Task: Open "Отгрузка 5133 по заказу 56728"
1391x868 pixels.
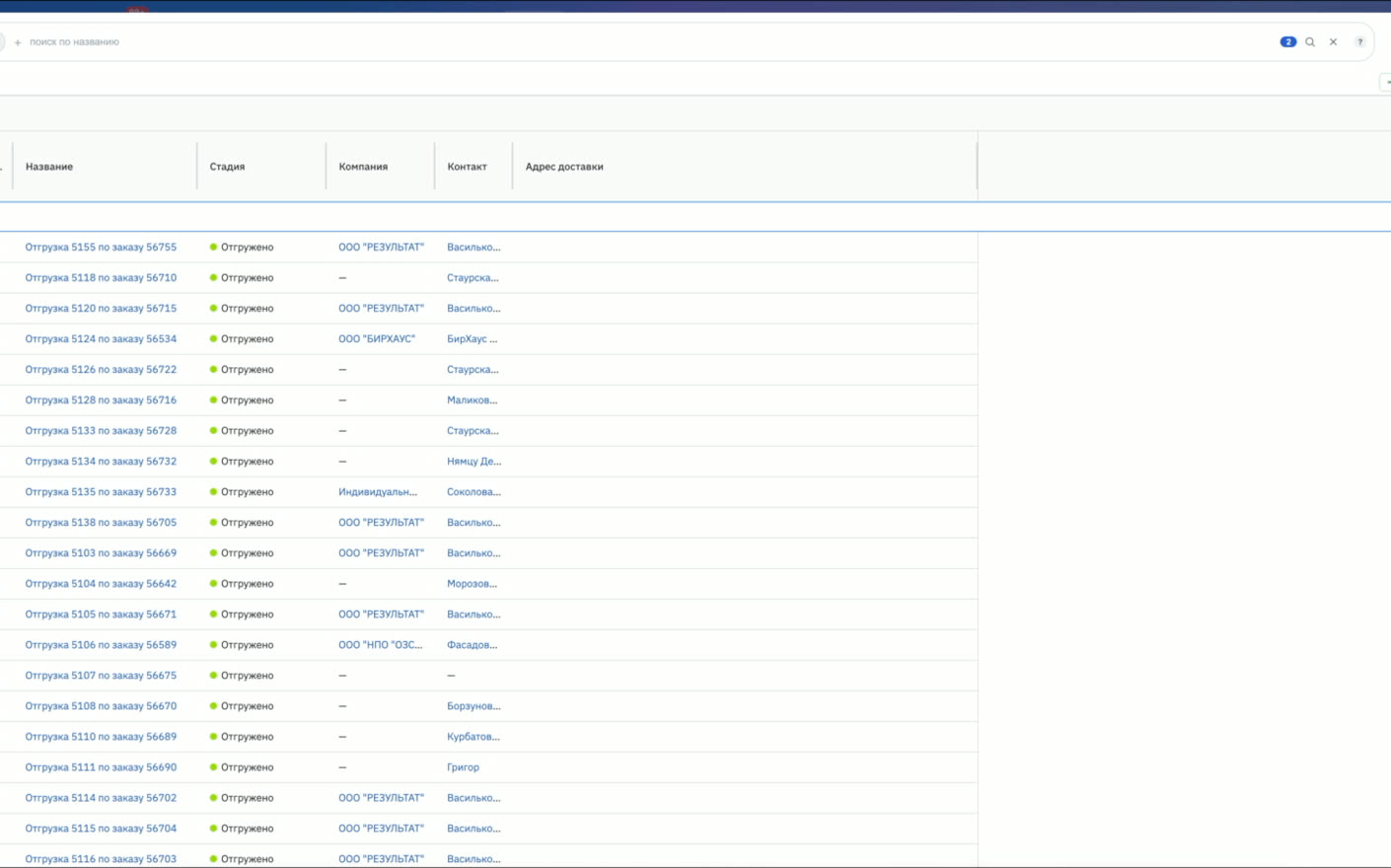Action: pos(101,431)
